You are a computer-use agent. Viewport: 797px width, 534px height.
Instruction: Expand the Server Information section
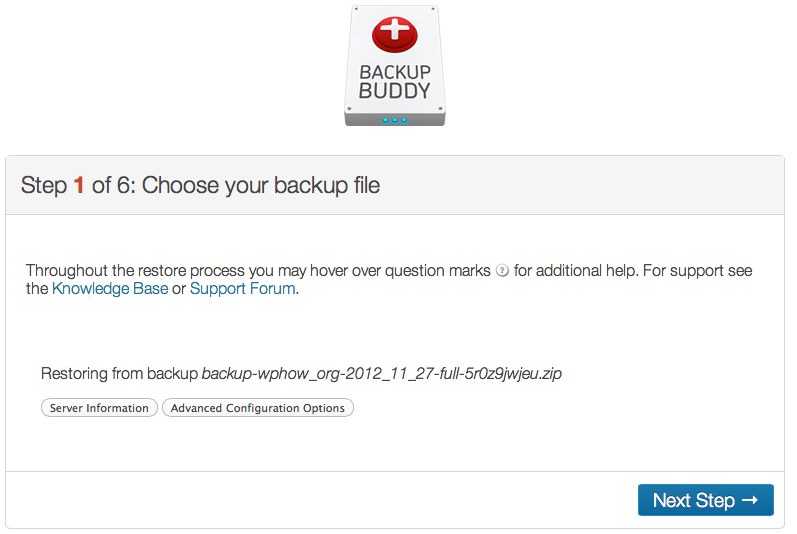pyautogui.click(x=99, y=407)
